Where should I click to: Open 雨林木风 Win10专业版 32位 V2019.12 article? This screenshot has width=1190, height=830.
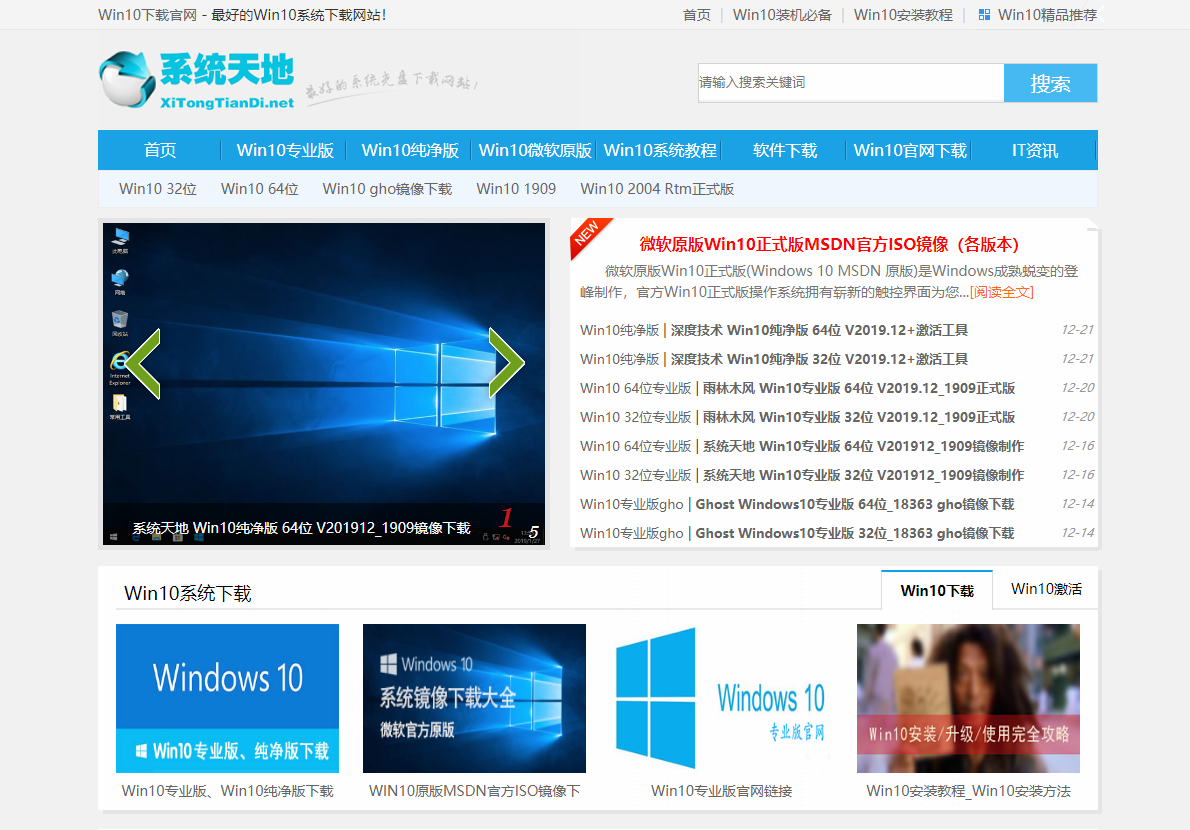859,417
